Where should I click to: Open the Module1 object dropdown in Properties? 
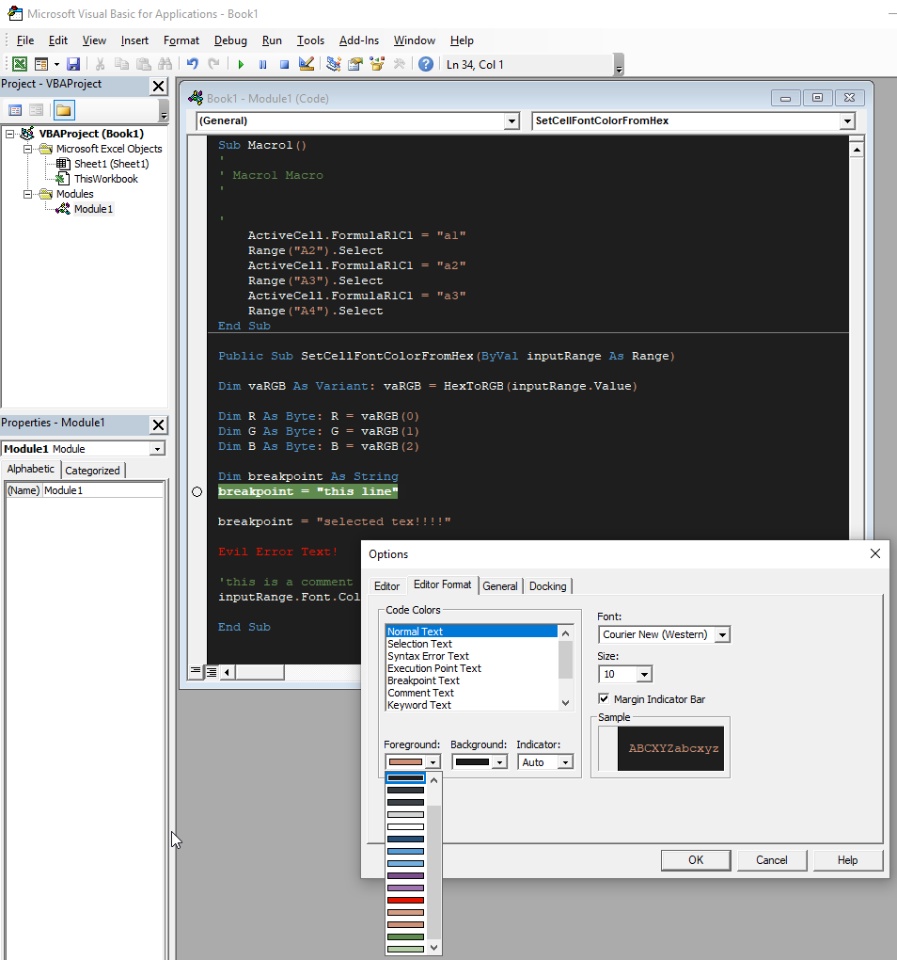(x=157, y=449)
